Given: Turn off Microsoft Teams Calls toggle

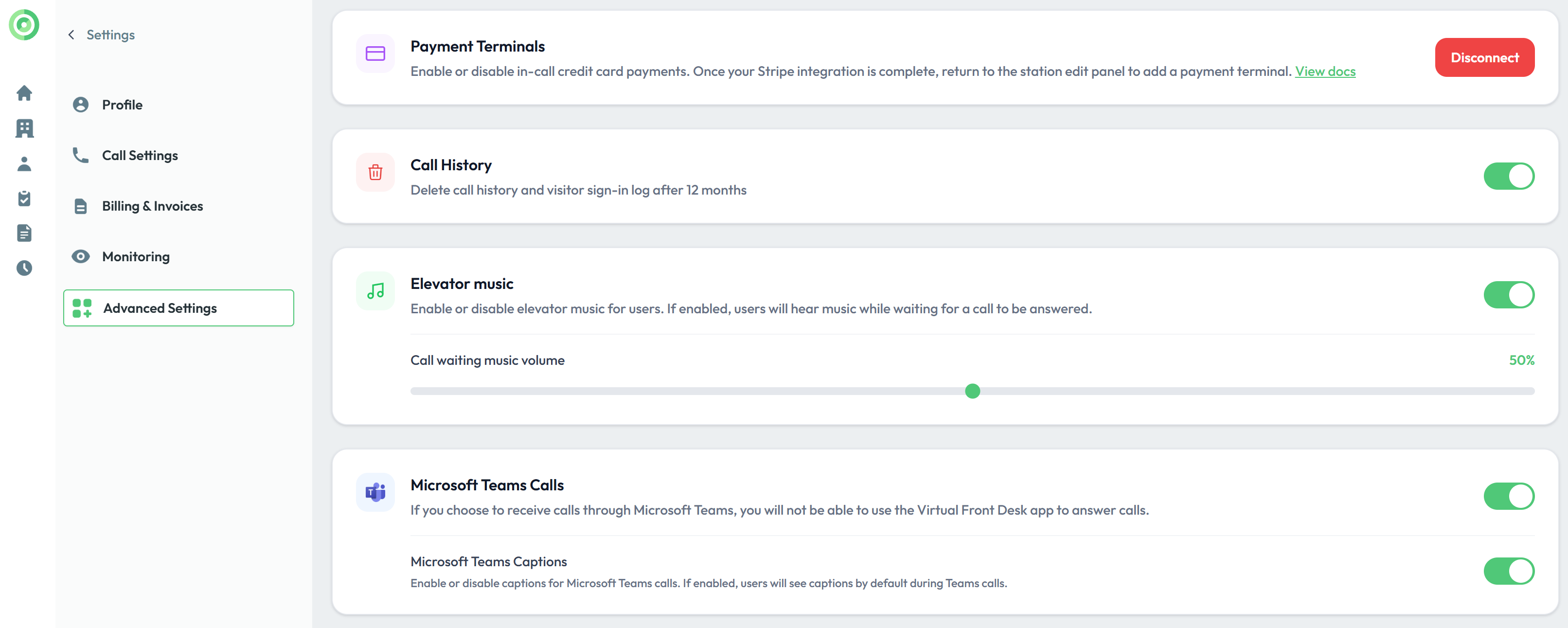Looking at the screenshot, I should [1508, 496].
